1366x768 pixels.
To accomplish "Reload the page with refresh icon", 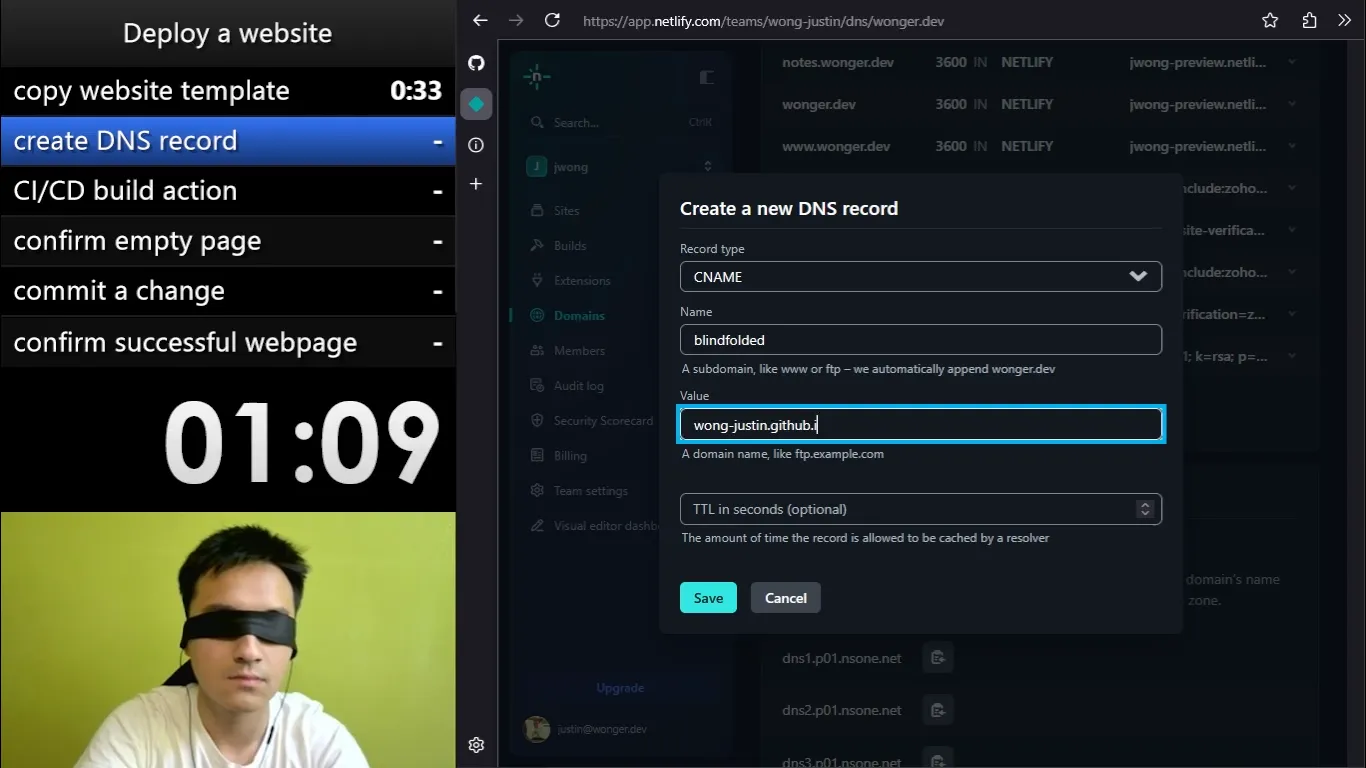I will click(552, 20).
